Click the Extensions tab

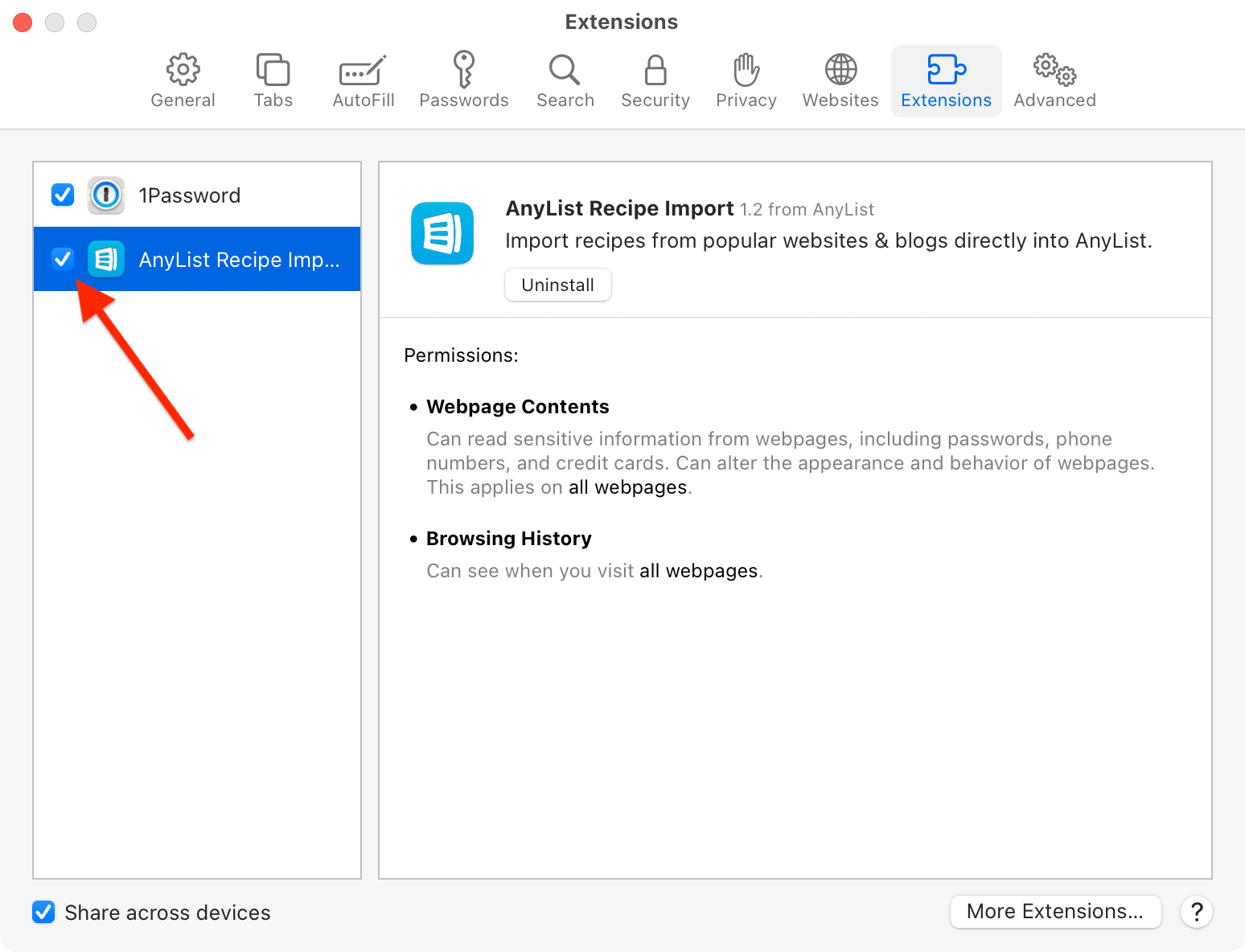946,80
